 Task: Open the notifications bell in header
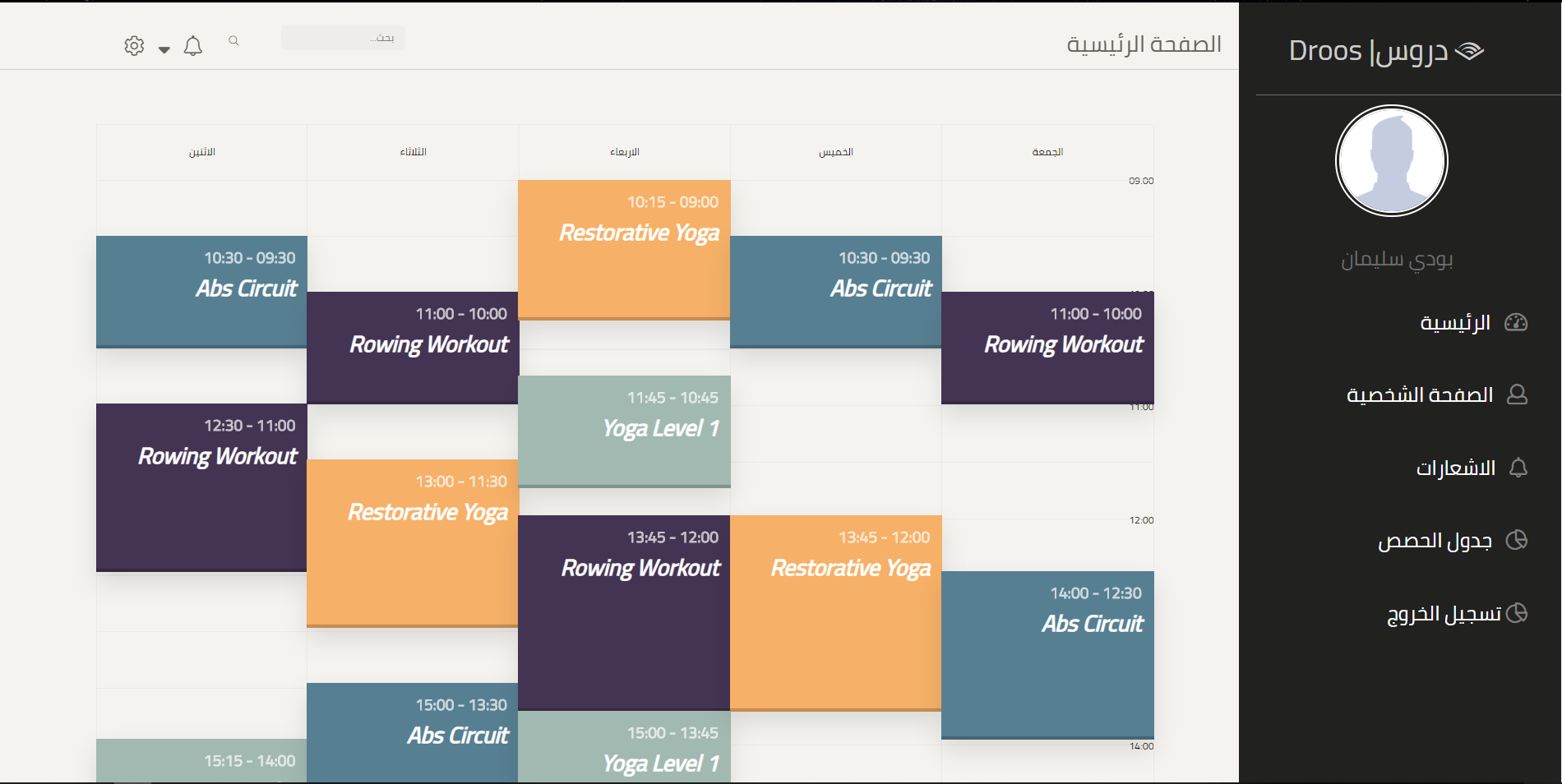193,46
